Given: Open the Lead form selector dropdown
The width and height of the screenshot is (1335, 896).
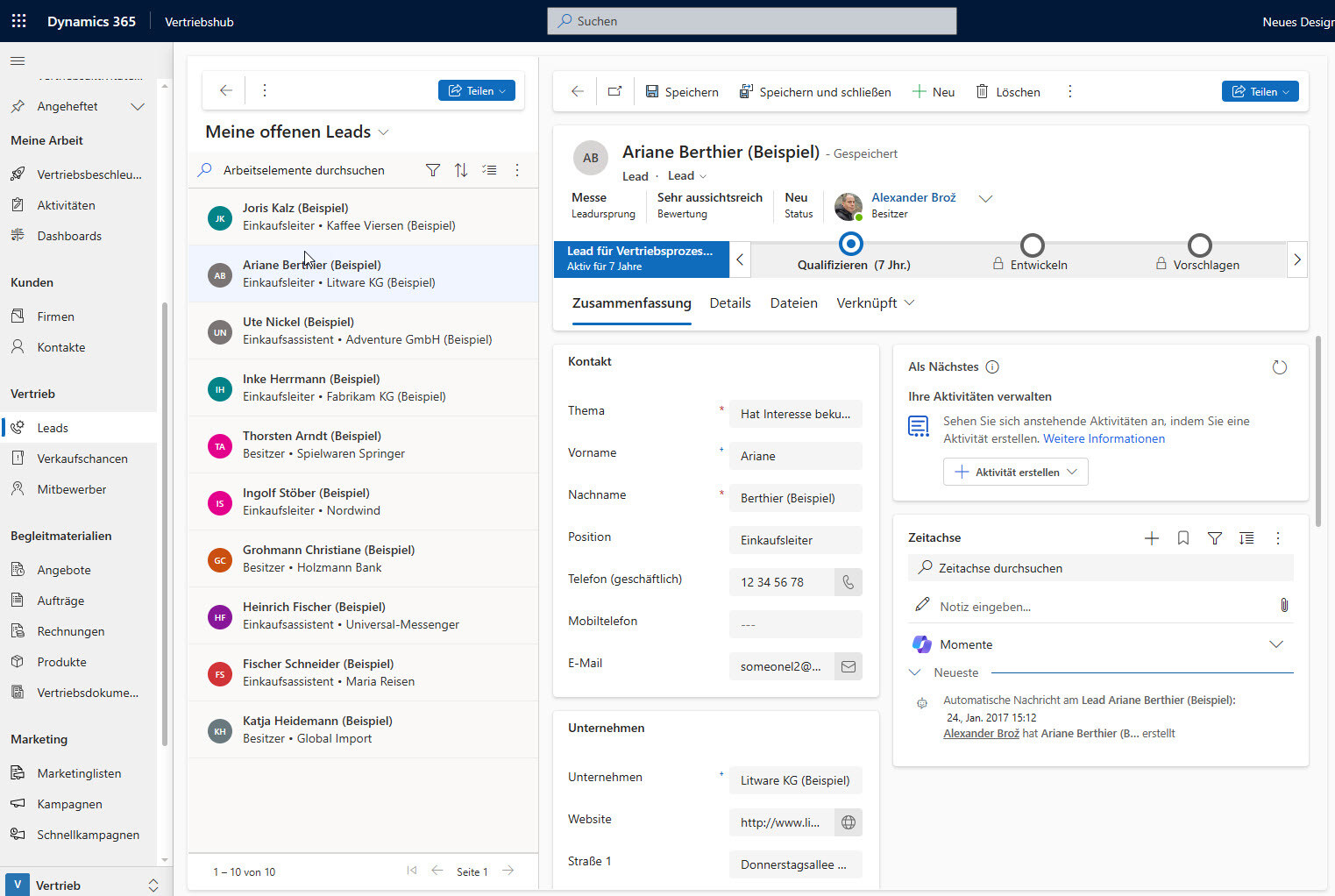Looking at the screenshot, I should coord(686,175).
